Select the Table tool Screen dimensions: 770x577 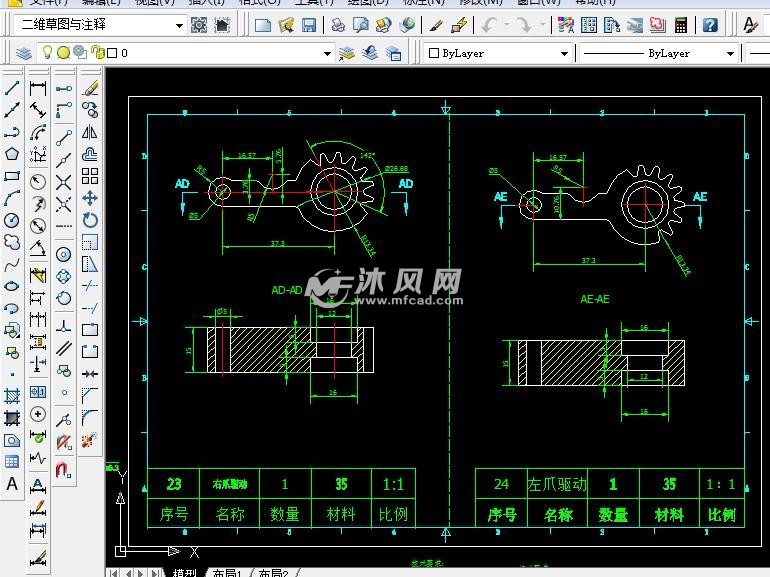point(12,462)
